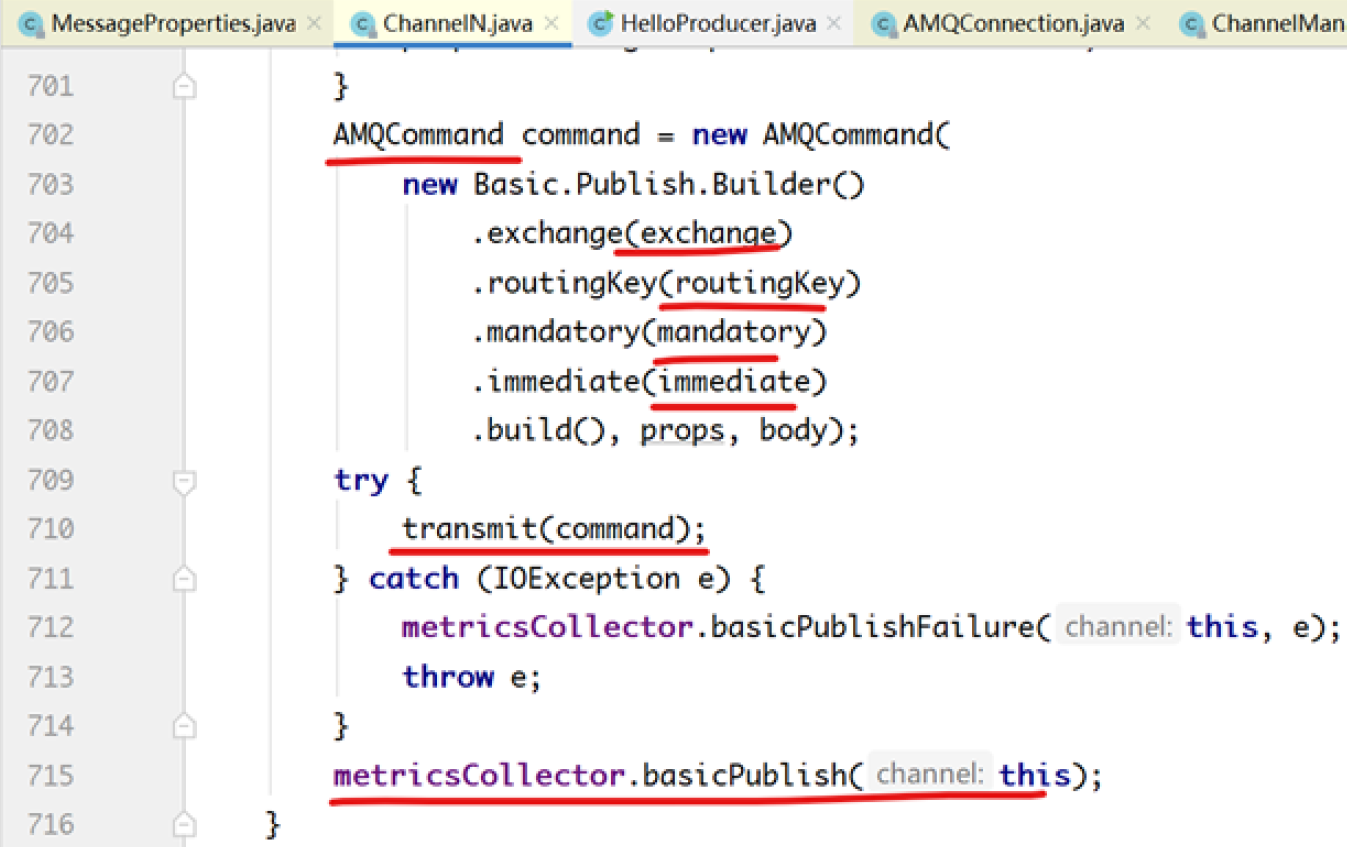Viewport: 1349px width, 847px height.
Task: Click the ChannelN.java tab class icon
Action: 365,23
